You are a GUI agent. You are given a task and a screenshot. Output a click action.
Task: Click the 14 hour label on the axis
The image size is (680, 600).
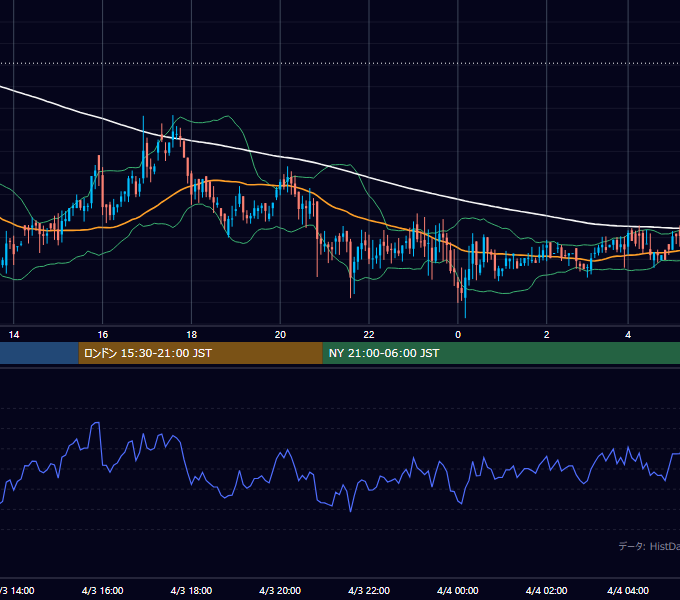click(14, 335)
